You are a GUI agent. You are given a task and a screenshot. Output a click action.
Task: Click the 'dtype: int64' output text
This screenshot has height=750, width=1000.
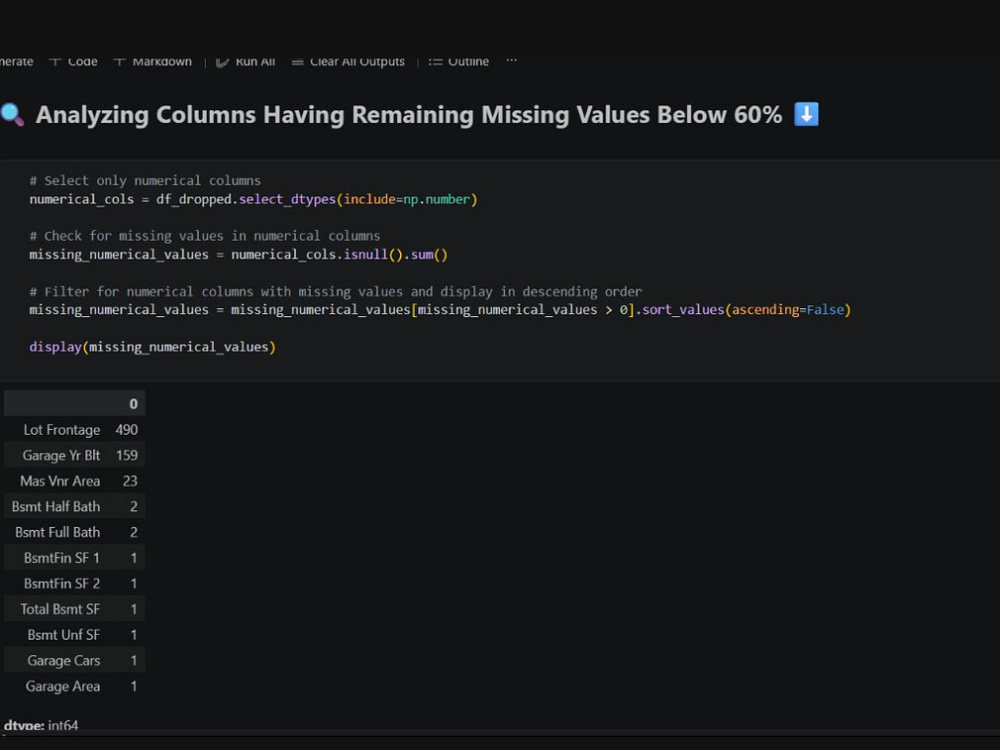(x=41, y=725)
